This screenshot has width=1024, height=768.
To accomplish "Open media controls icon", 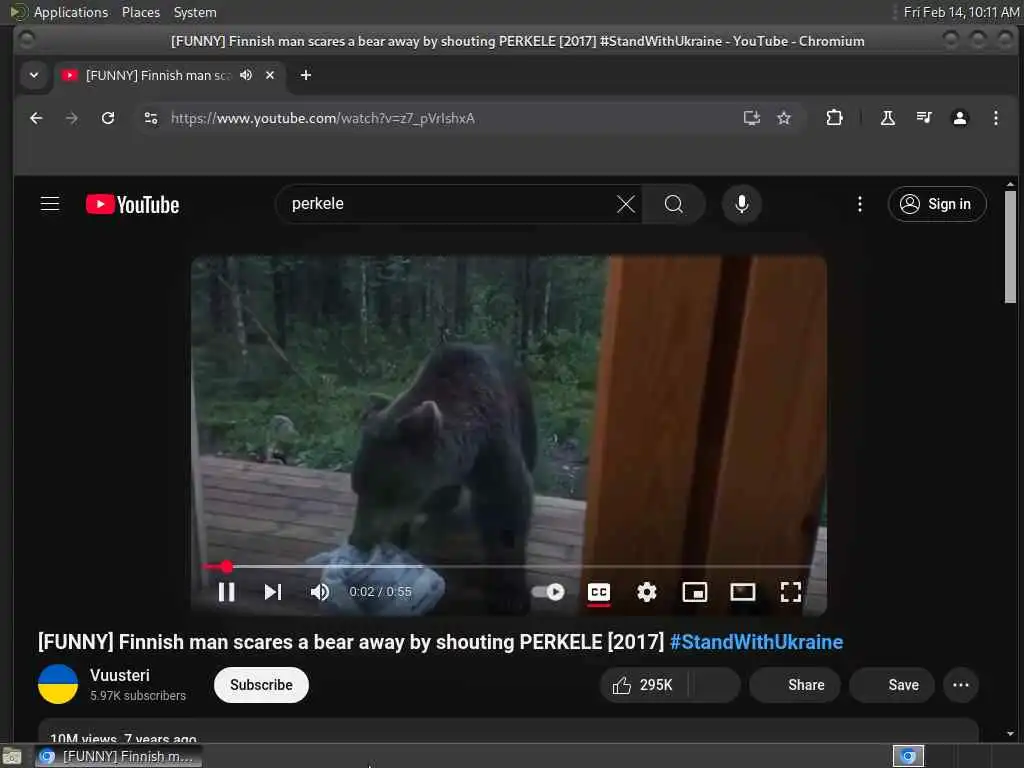I will click(x=924, y=118).
